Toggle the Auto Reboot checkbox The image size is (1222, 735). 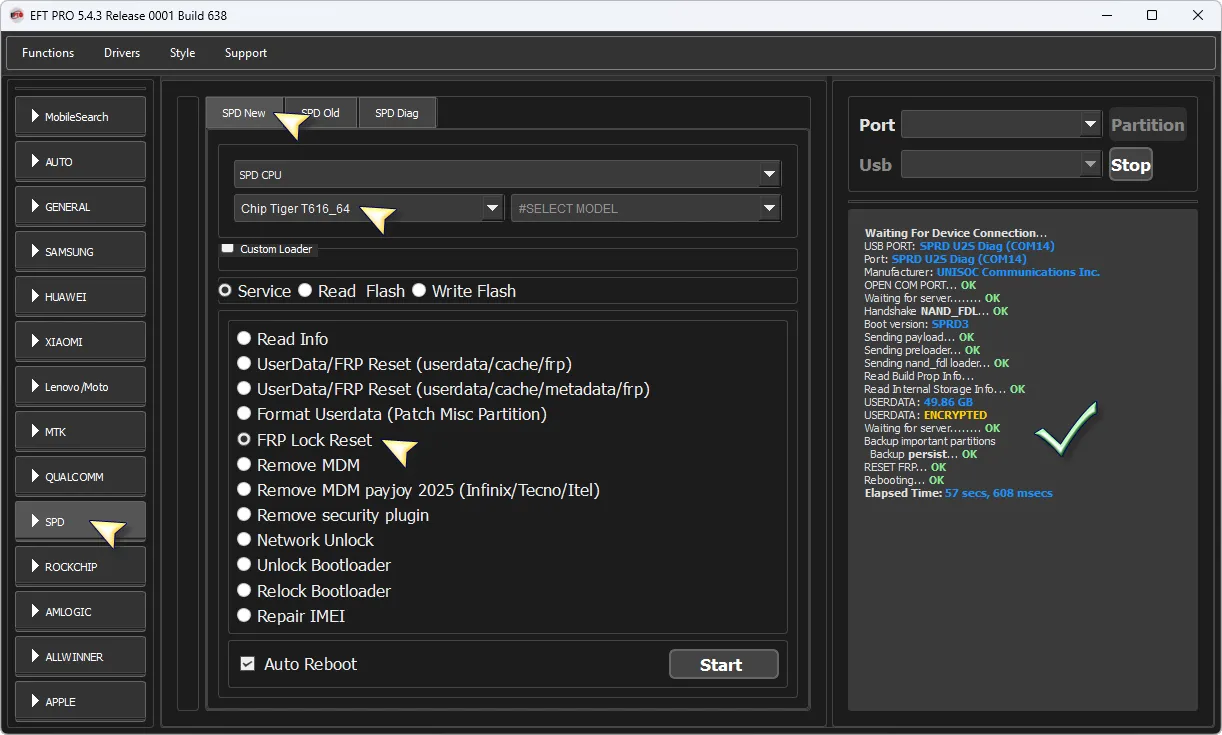(247, 664)
